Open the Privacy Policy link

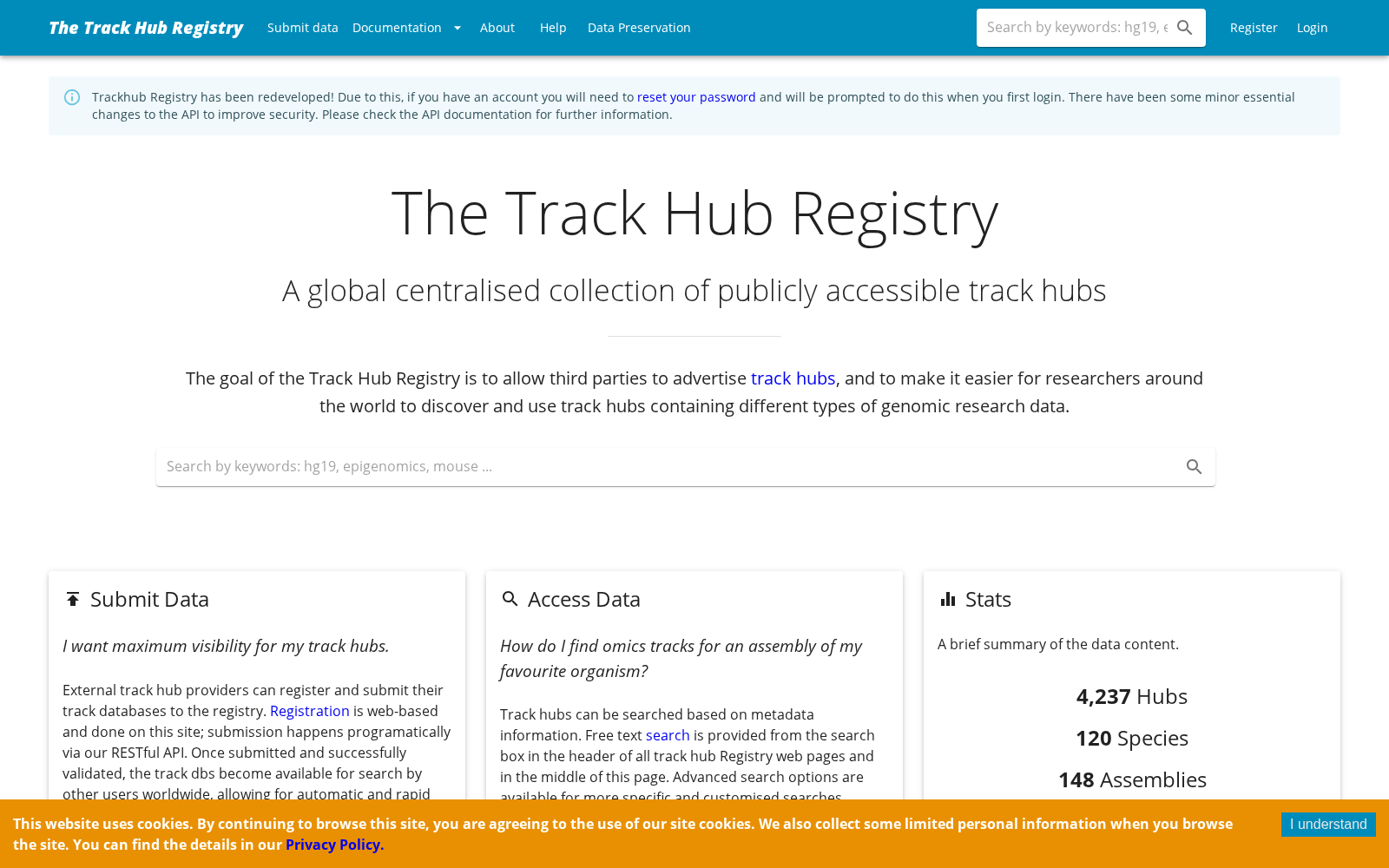tap(334, 845)
